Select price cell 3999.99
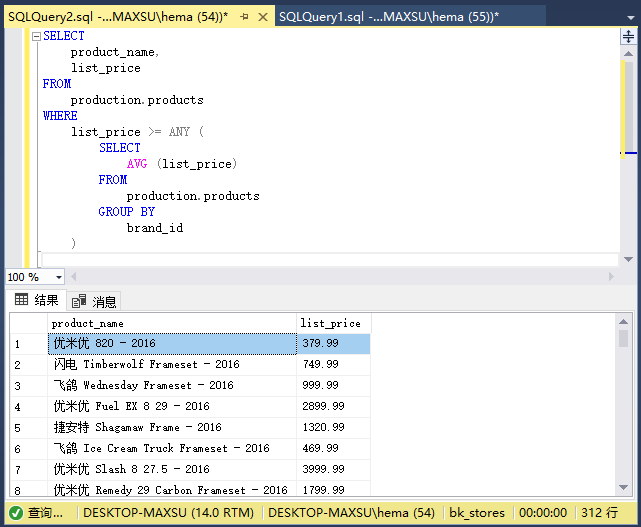 334,469
